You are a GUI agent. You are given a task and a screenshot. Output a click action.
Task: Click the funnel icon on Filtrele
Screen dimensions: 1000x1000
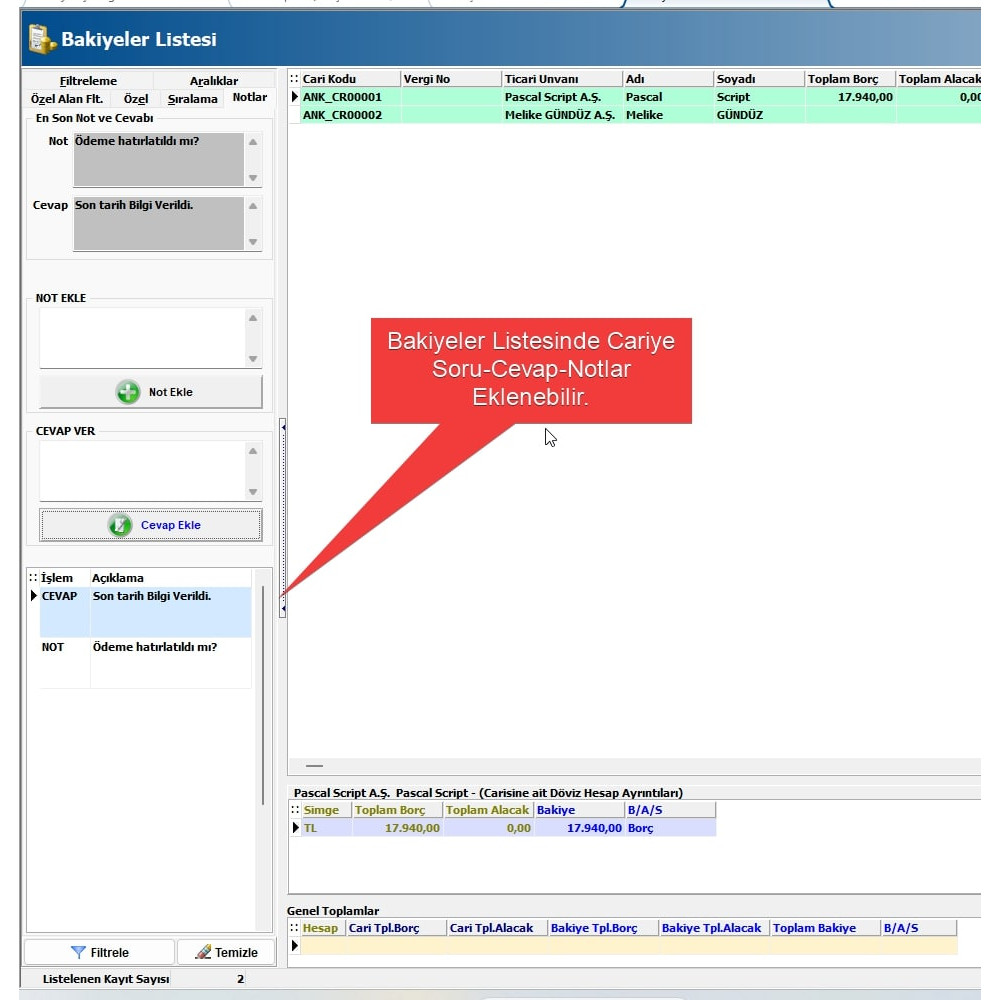(78, 952)
